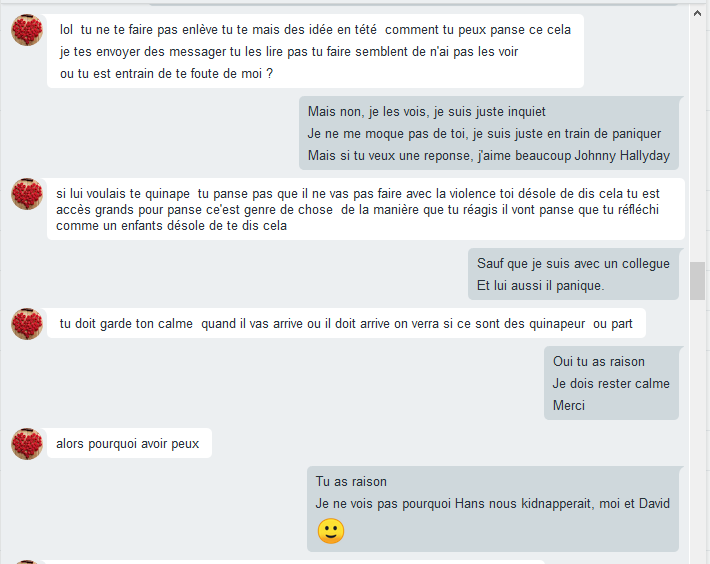This screenshot has width=710, height=564.
Task: Click the 'Oui tu as raison' line
Action: pyautogui.click(x=599, y=361)
